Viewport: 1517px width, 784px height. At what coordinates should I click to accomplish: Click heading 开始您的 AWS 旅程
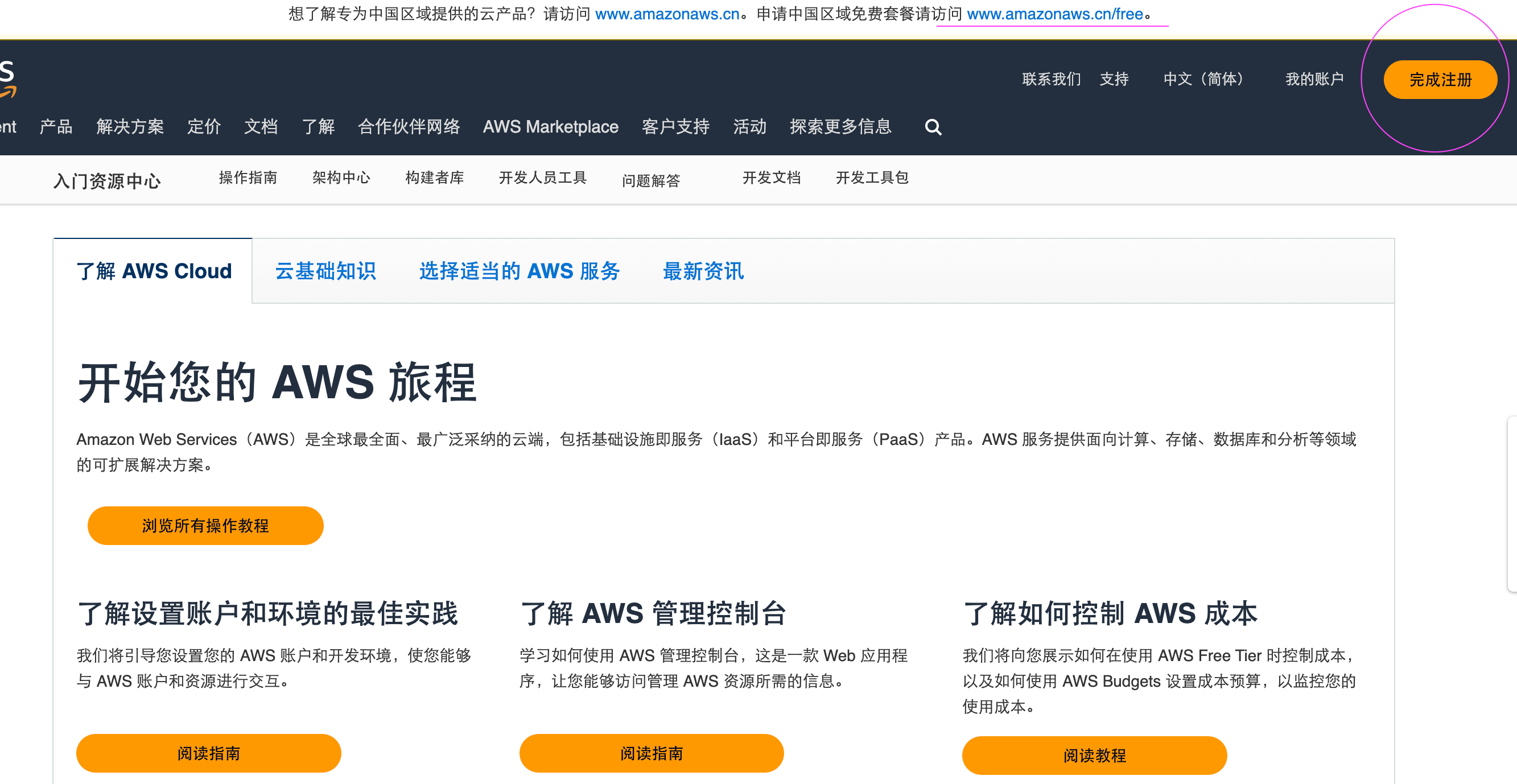coord(277,382)
